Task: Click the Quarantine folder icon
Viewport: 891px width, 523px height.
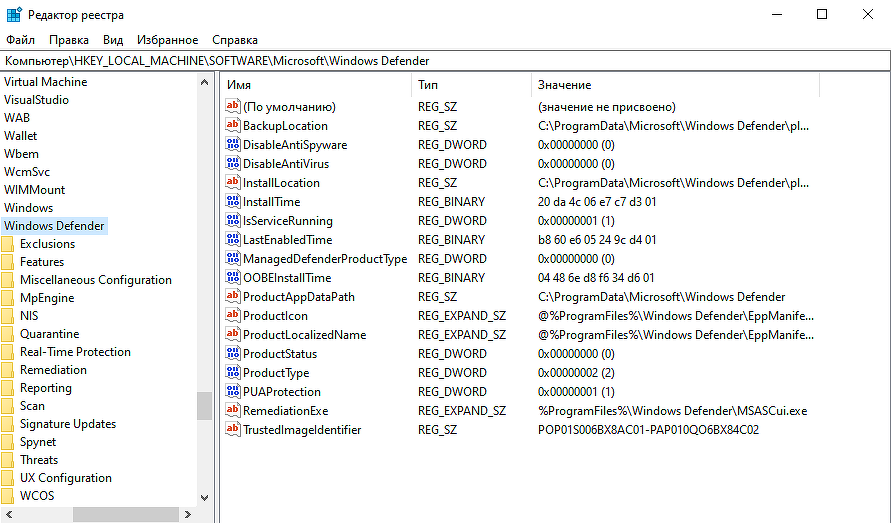Action: pyautogui.click(x=9, y=334)
